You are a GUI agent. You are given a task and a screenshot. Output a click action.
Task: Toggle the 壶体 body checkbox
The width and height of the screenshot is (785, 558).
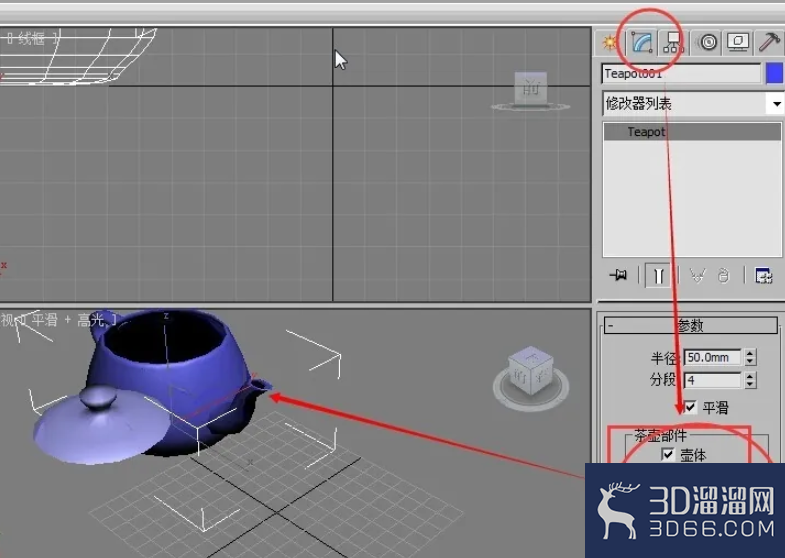tap(668, 454)
